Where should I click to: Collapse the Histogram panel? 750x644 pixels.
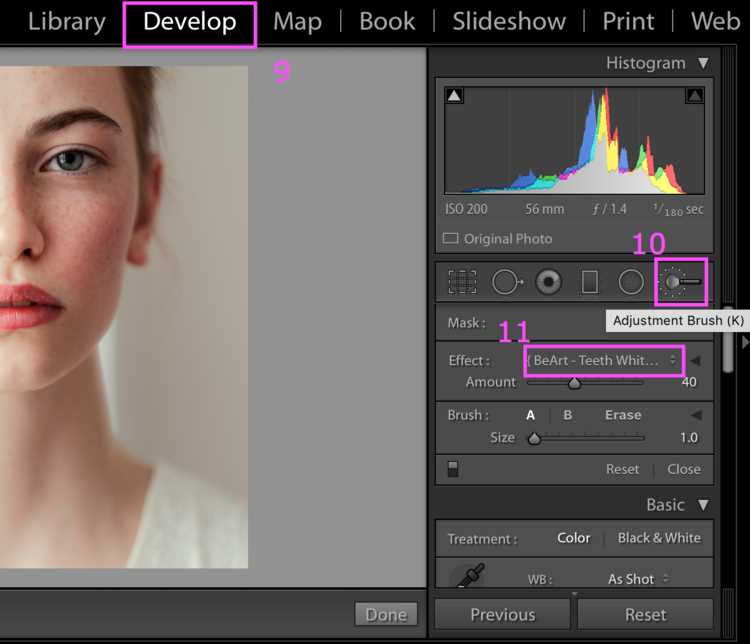click(x=703, y=63)
